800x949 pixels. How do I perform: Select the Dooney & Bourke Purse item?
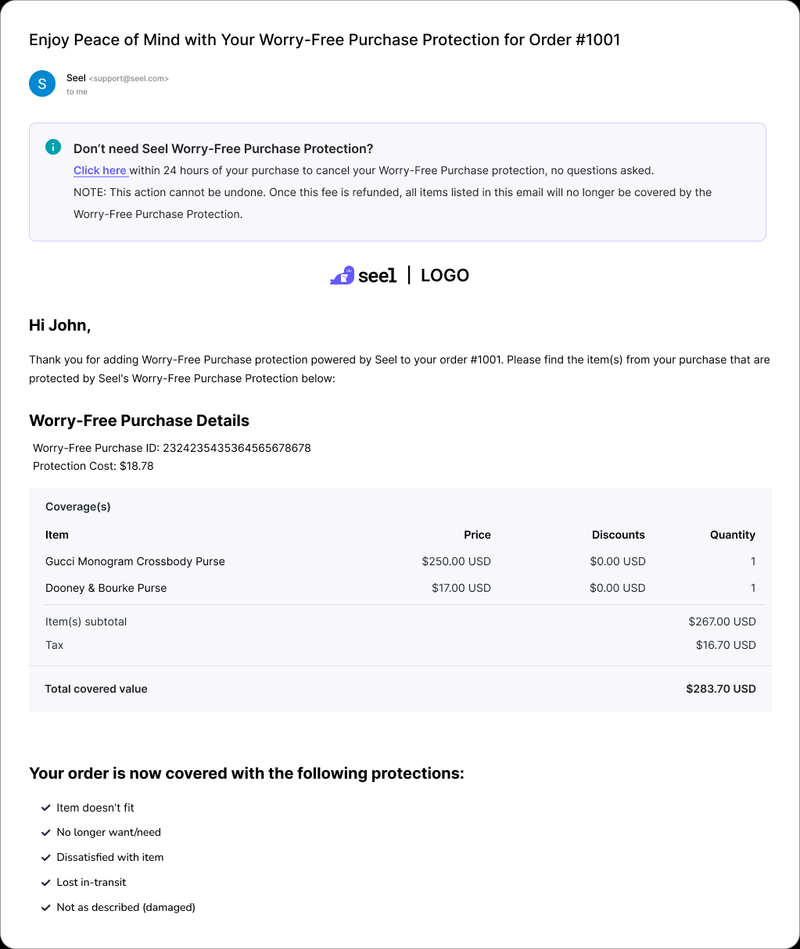[106, 588]
